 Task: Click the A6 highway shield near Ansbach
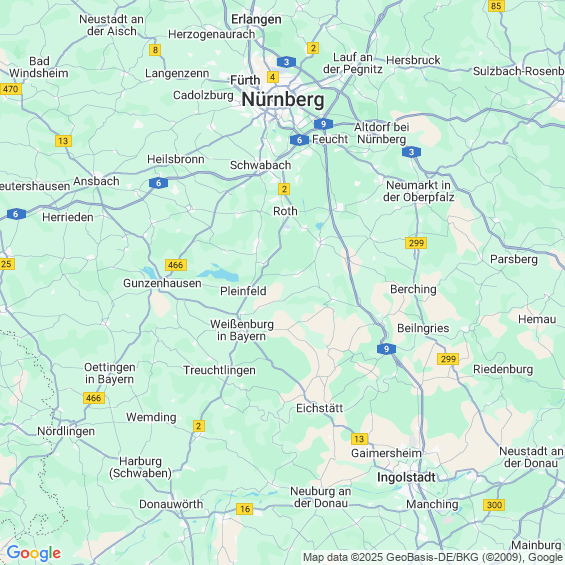click(x=159, y=183)
